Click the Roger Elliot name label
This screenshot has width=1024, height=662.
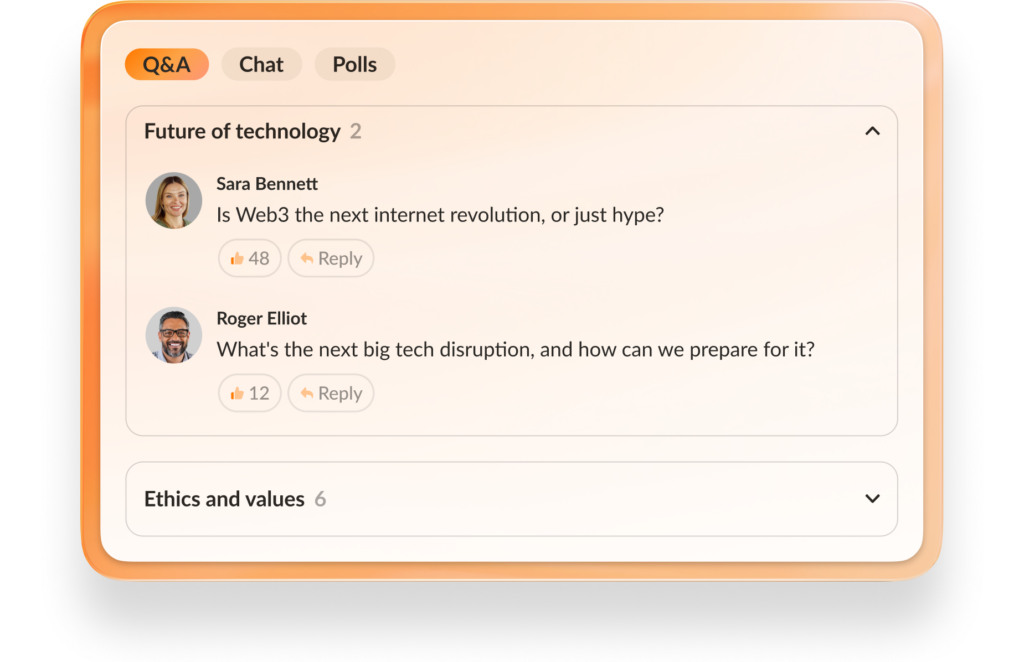pyautogui.click(x=262, y=319)
